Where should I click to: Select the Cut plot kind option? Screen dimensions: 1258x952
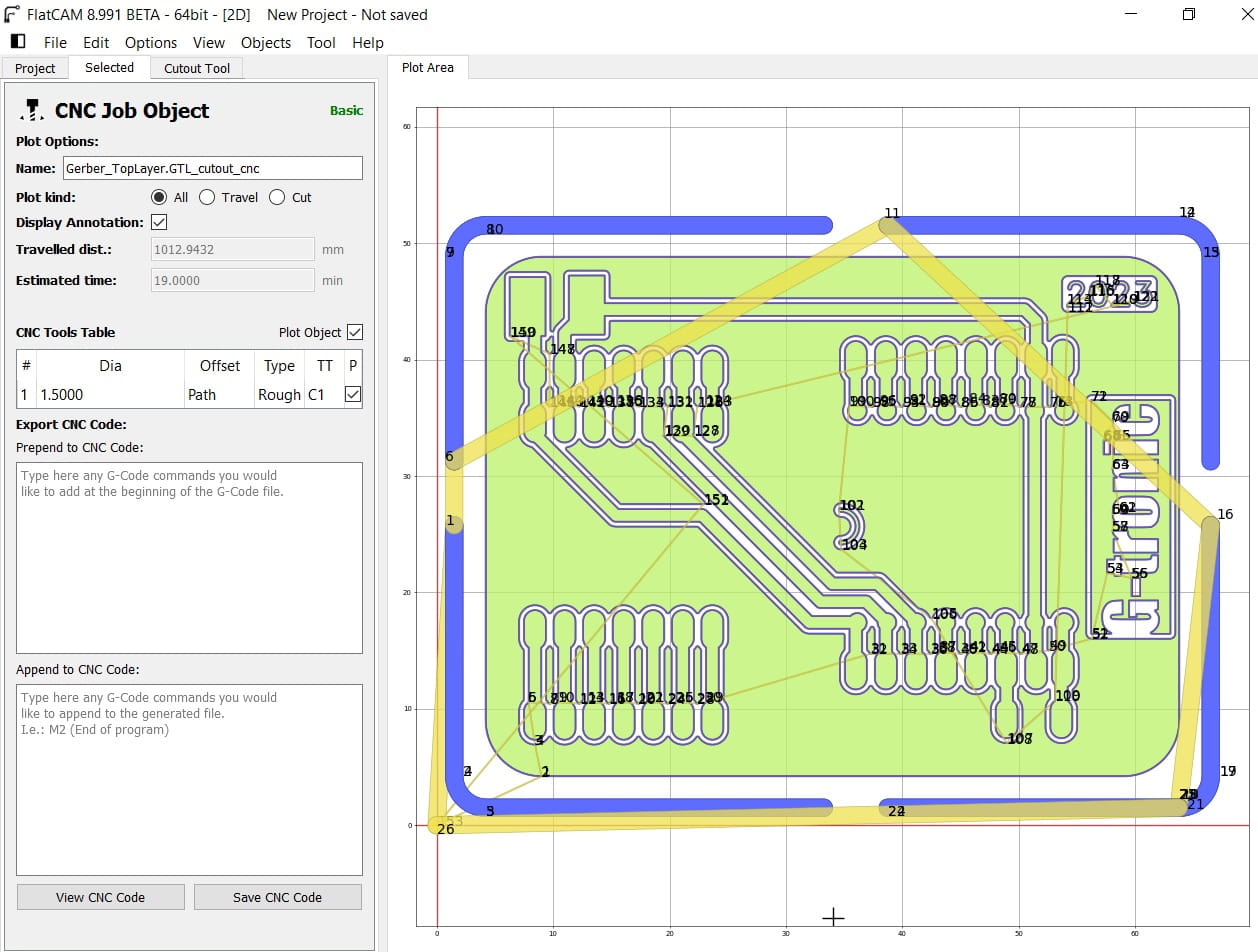pyautogui.click(x=277, y=197)
